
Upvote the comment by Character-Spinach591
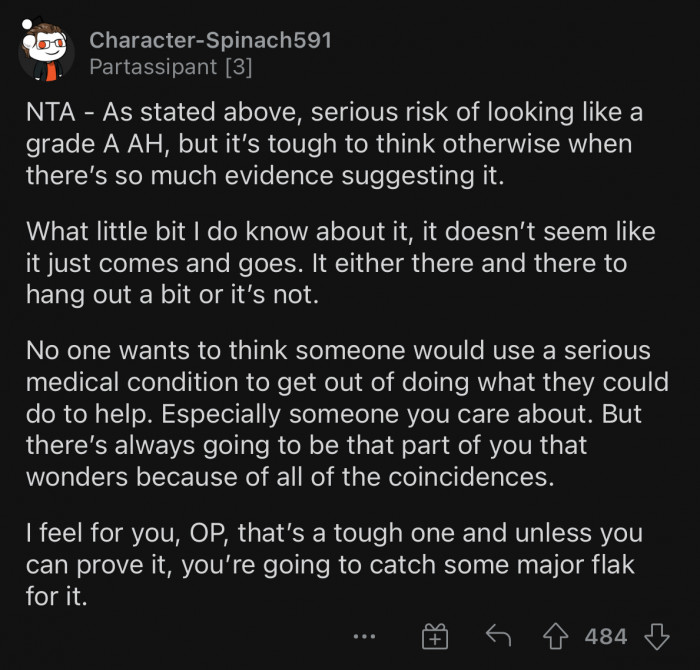[x=558, y=636]
